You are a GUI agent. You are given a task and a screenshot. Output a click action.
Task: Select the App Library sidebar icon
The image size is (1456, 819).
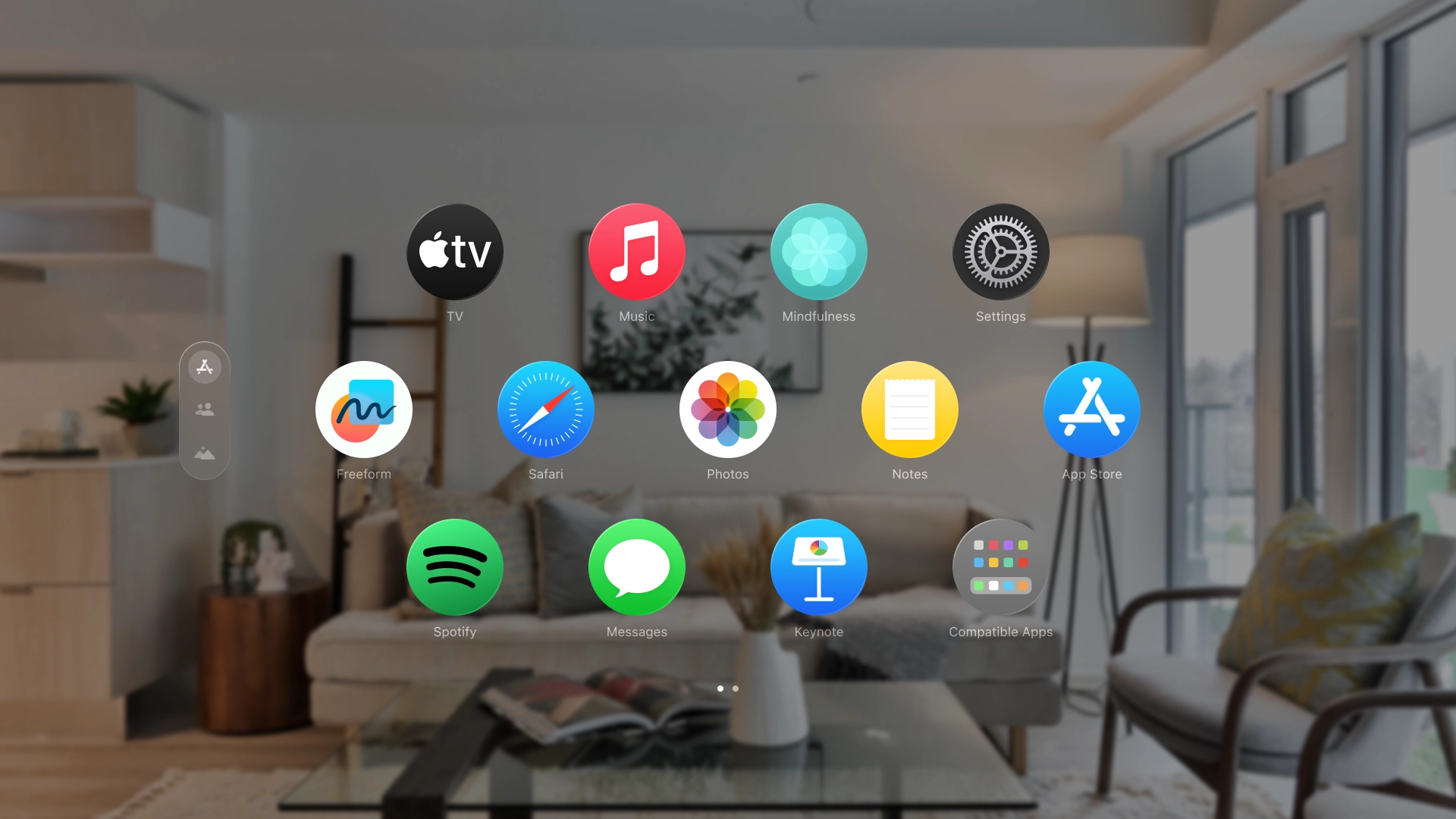(204, 366)
